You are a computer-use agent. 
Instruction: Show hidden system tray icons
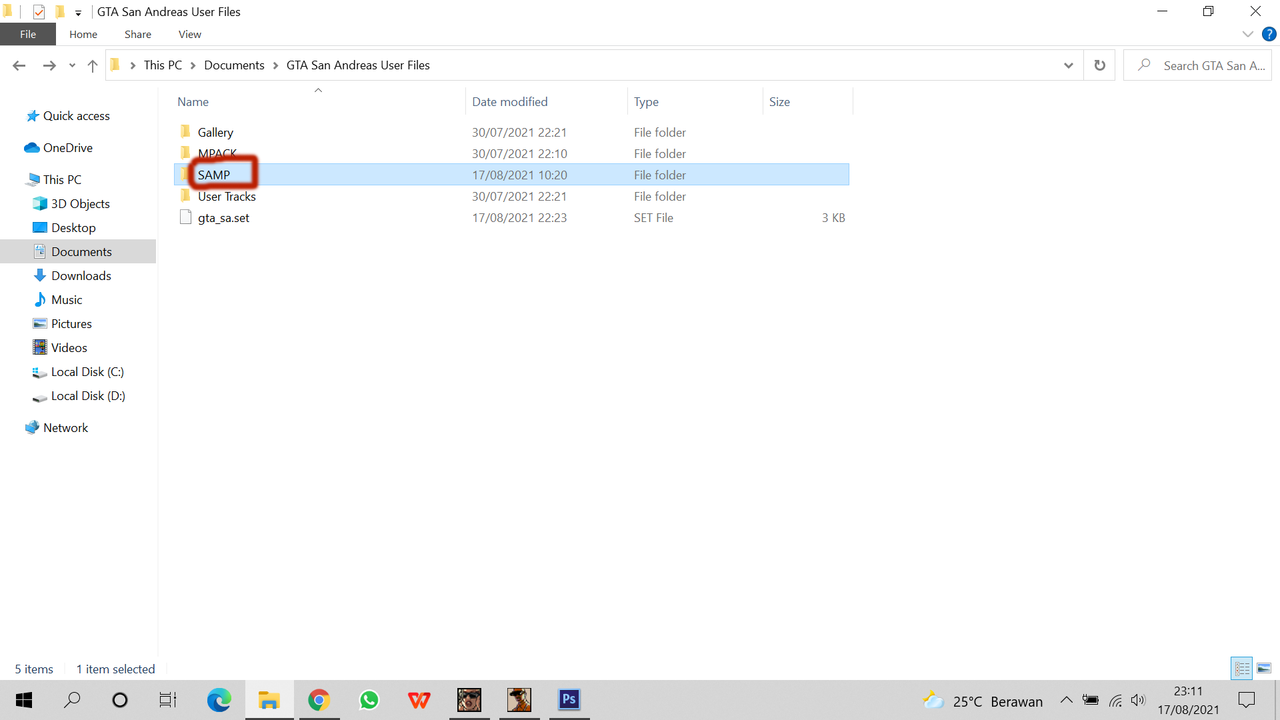(x=1066, y=701)
